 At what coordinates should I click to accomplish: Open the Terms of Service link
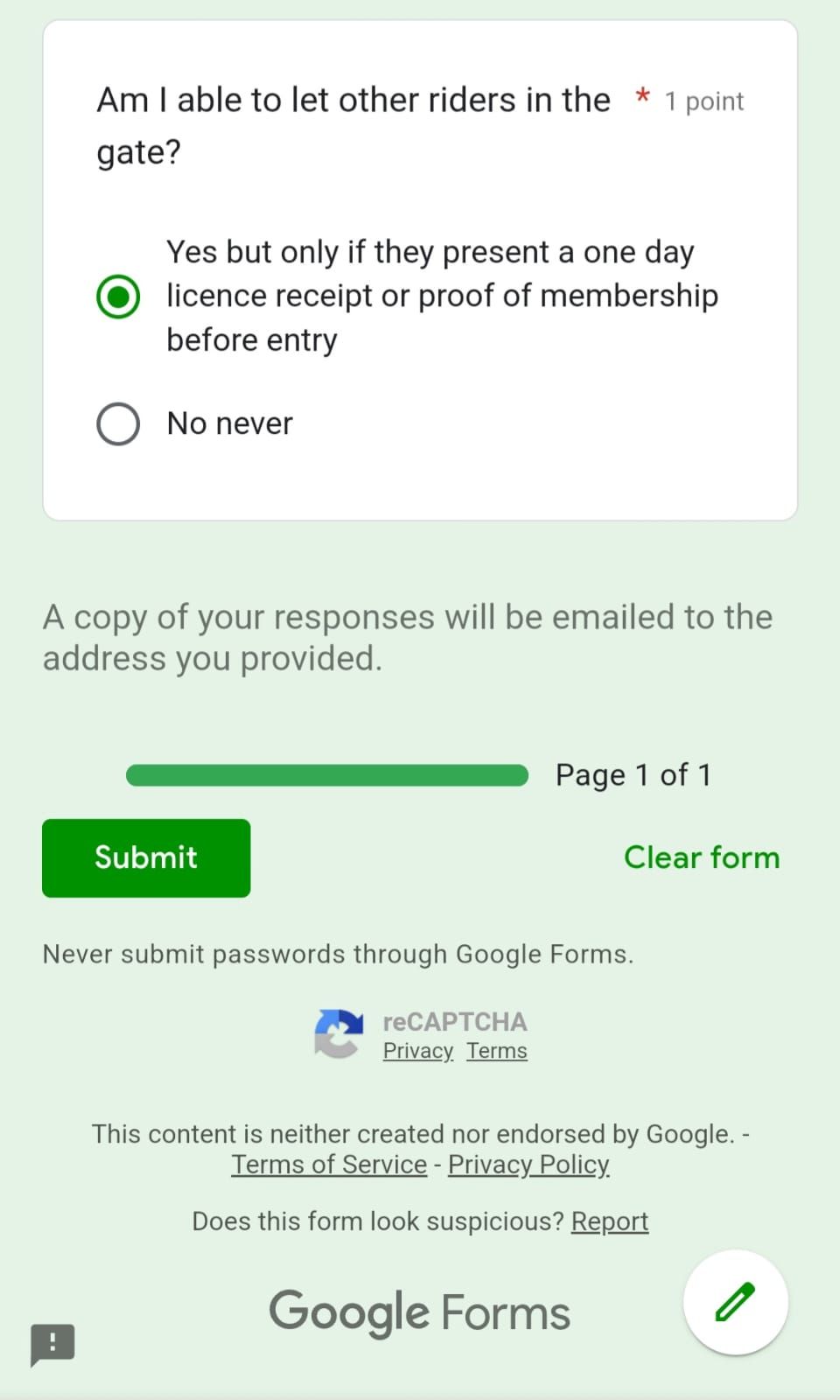tap(329, 1165)
